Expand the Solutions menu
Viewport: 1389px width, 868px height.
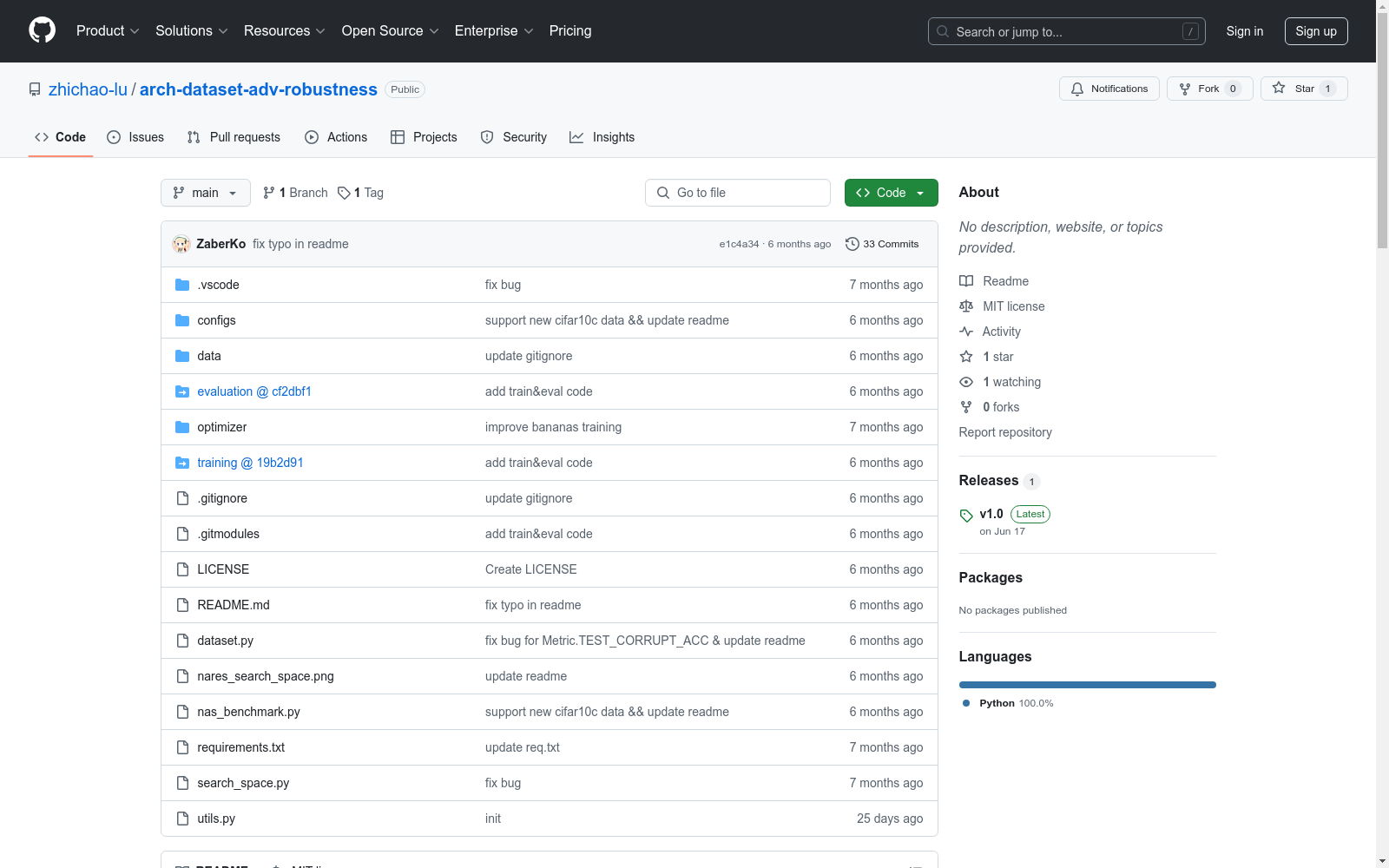(x=192, y=31)
